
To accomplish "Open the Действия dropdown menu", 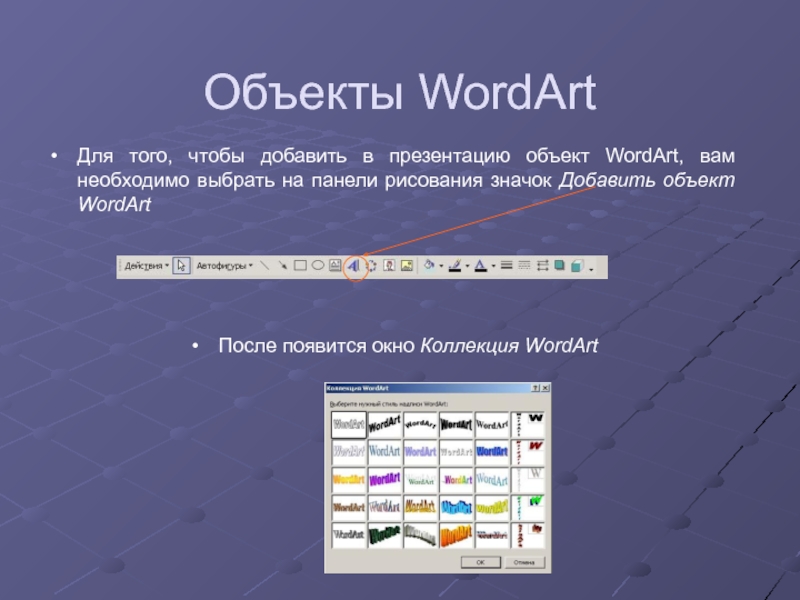I will 145,266.
